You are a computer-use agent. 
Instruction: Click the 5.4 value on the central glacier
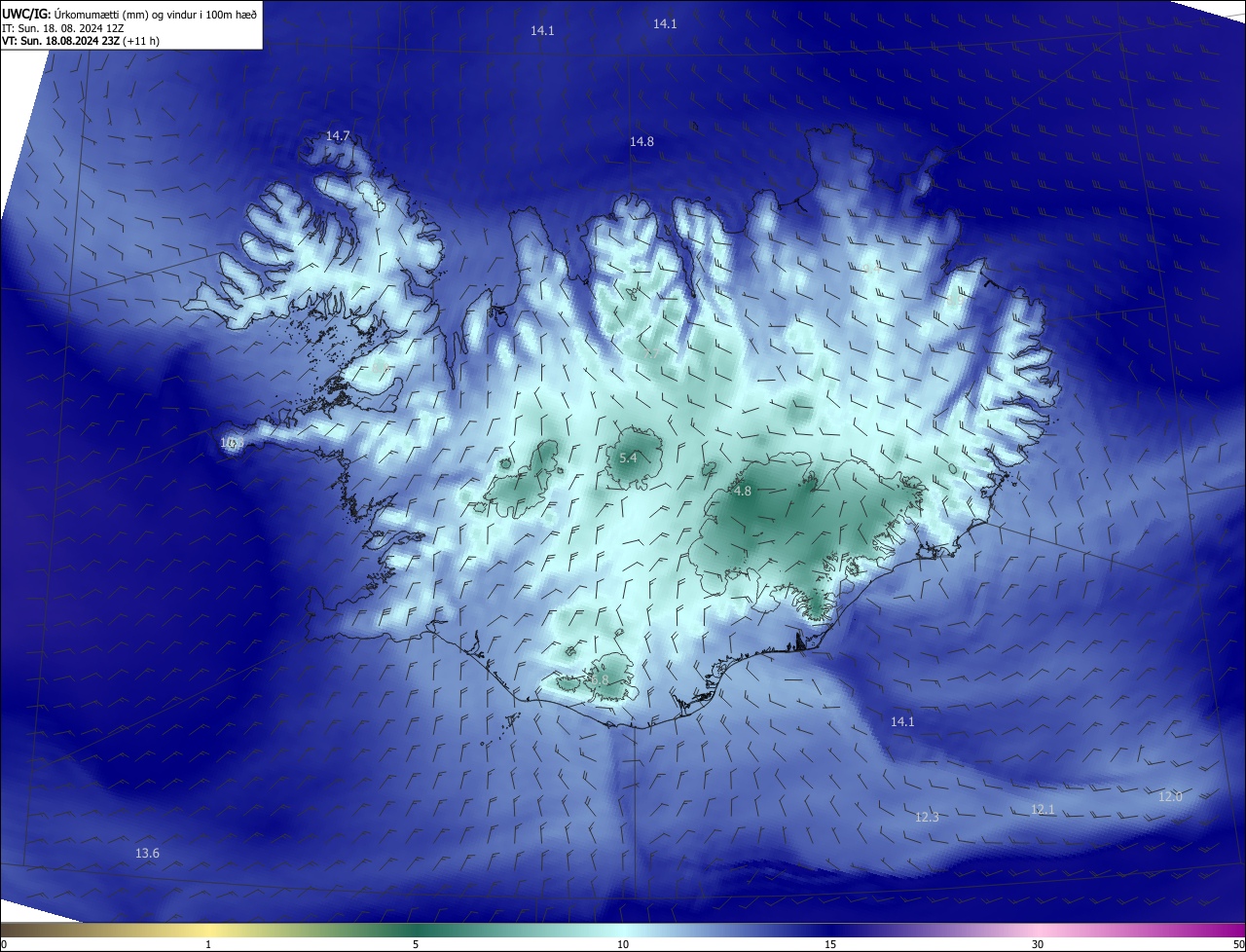click(x=628, y=458)
